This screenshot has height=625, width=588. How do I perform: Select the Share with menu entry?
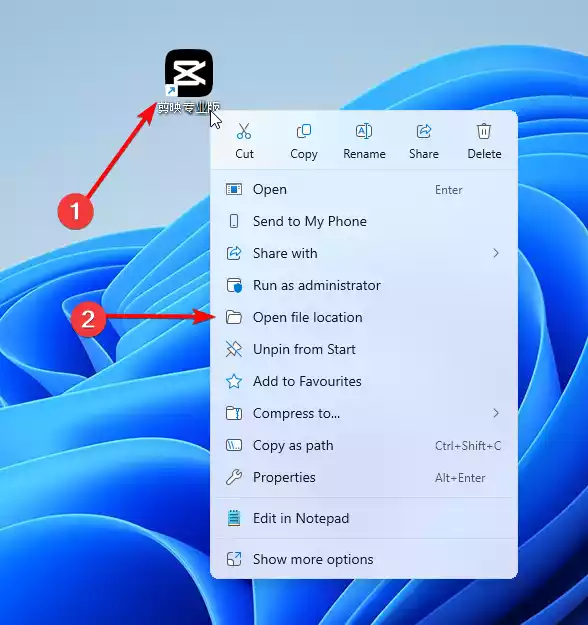click(364, 253)
